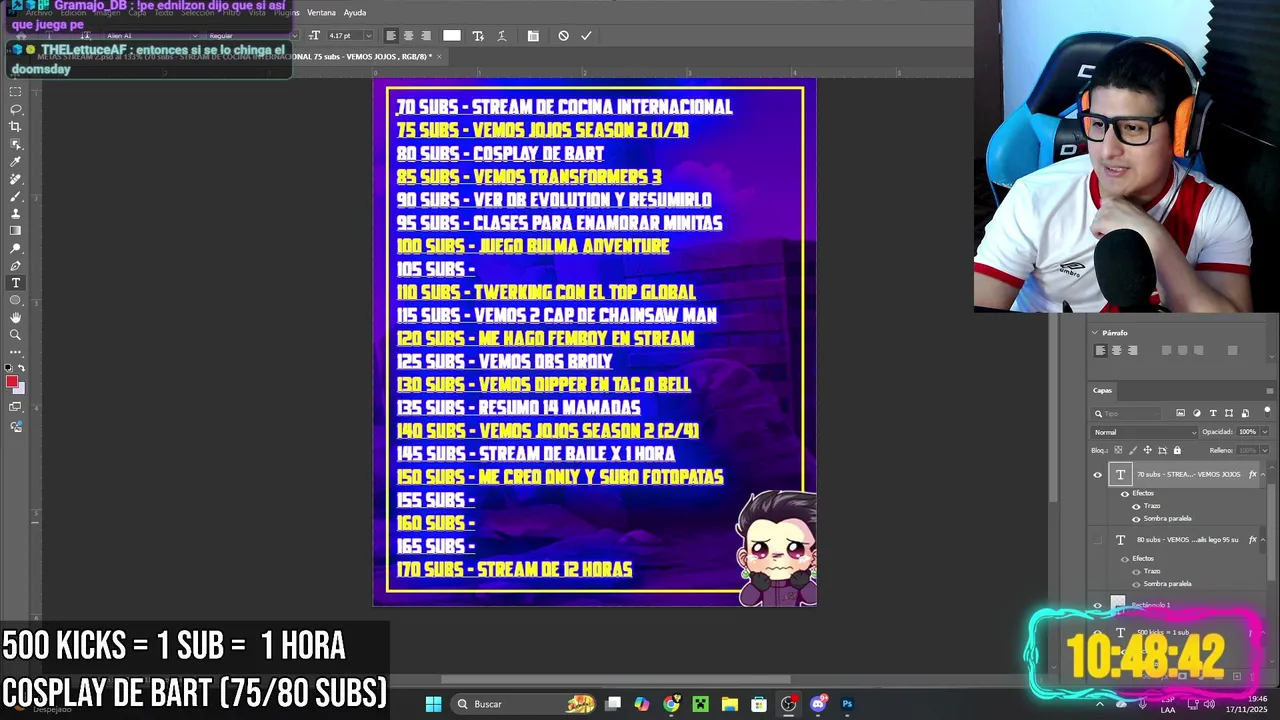Viewport: 1280px width, 720px height.
Task: Select the Object Selection tool
Action: pos(15,144)
